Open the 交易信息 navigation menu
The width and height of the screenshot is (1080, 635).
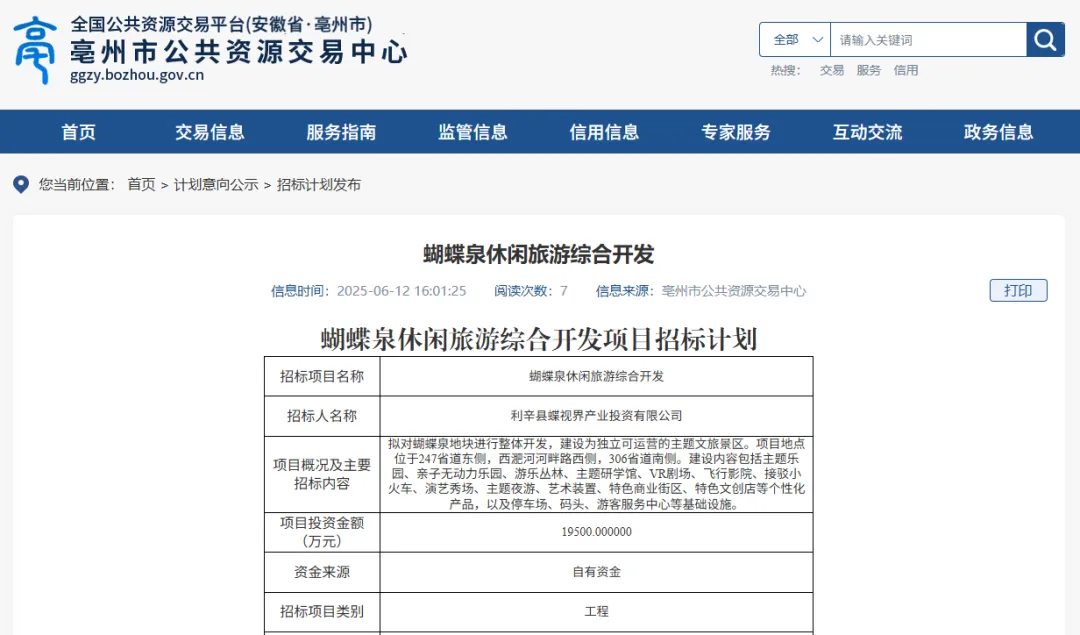[209, 132]
